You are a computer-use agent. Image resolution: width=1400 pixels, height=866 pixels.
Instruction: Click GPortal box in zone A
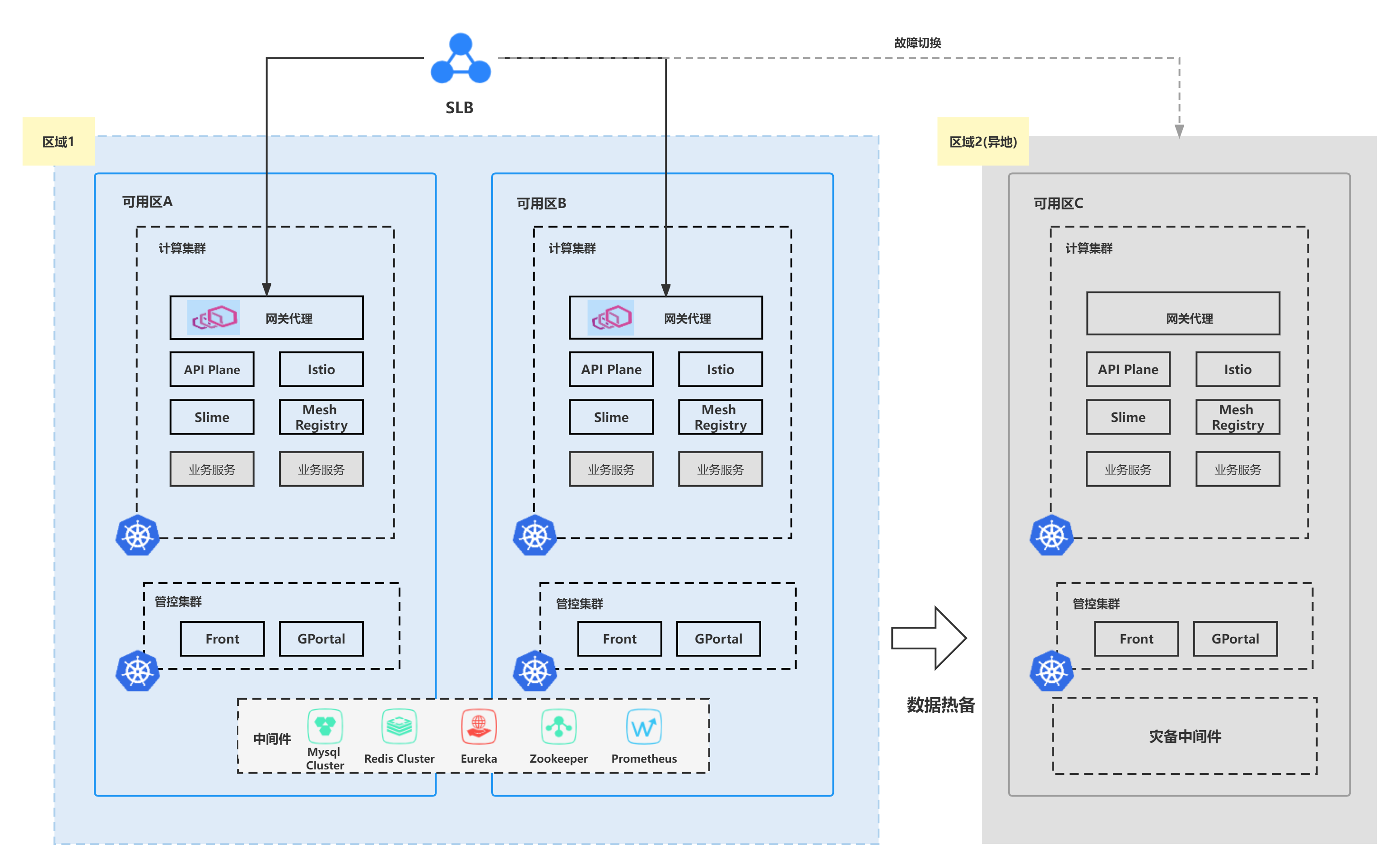[x=321, y=639]
